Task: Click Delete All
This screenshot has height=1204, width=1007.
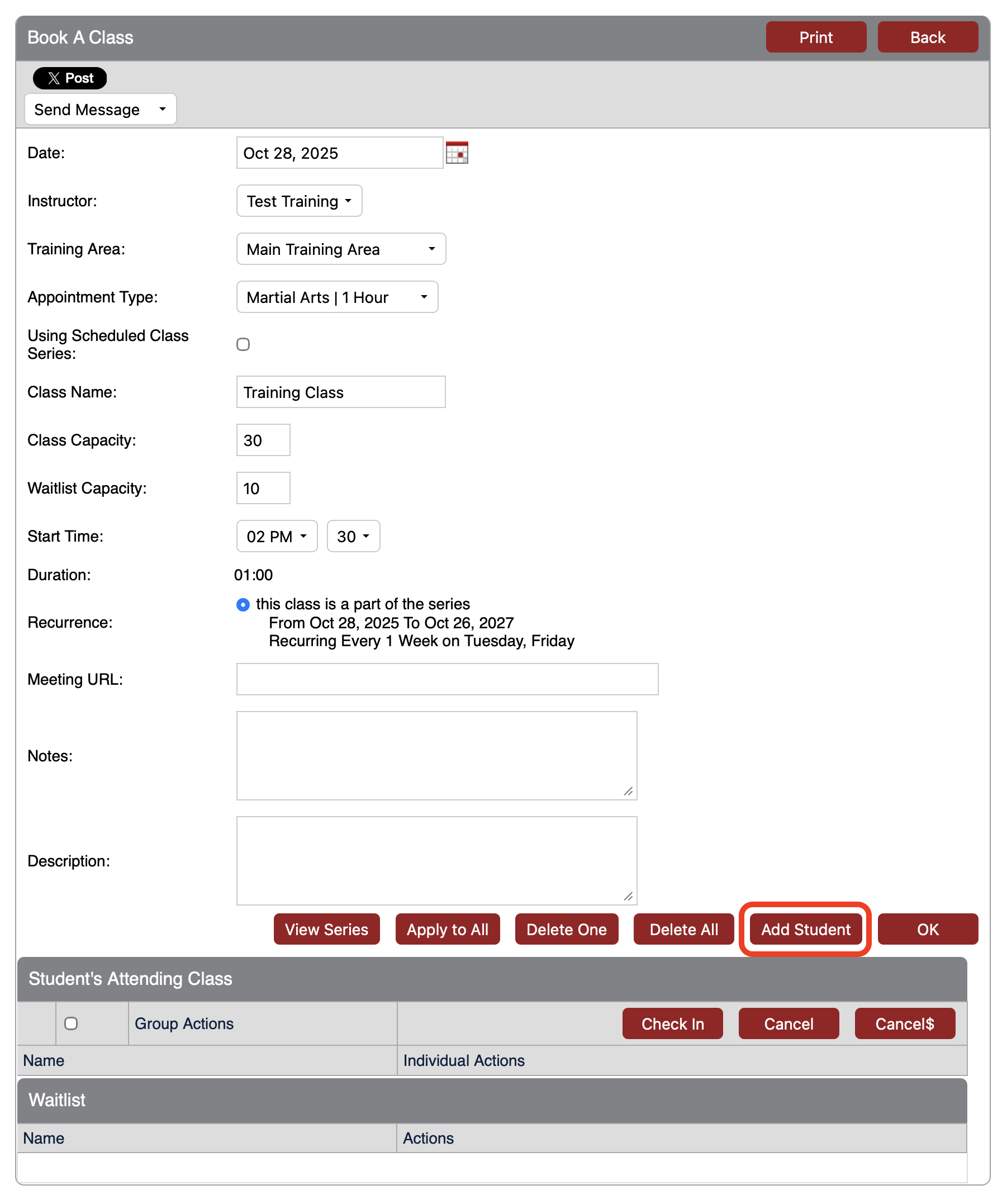Action: (683, 929)
